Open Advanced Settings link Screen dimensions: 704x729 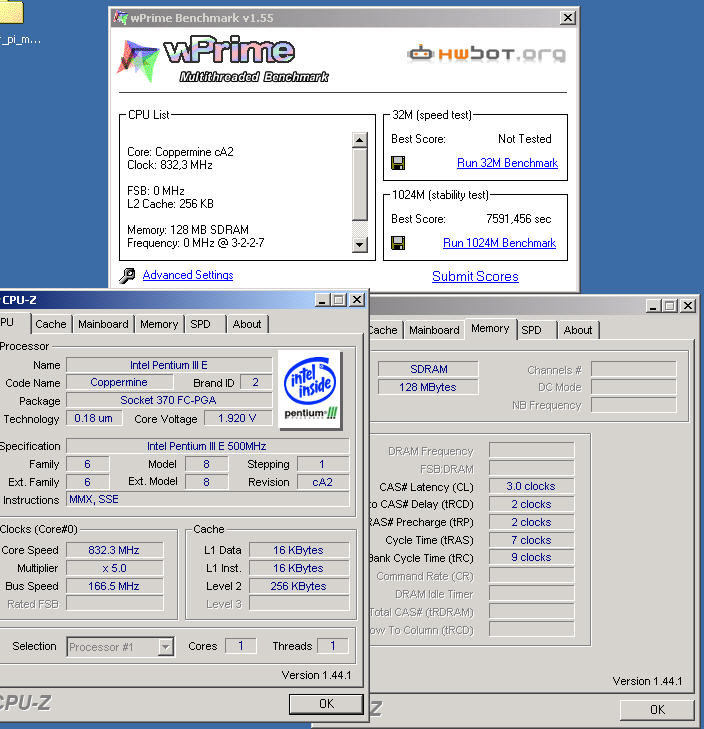pyautogui.click(x=188, y=275)
